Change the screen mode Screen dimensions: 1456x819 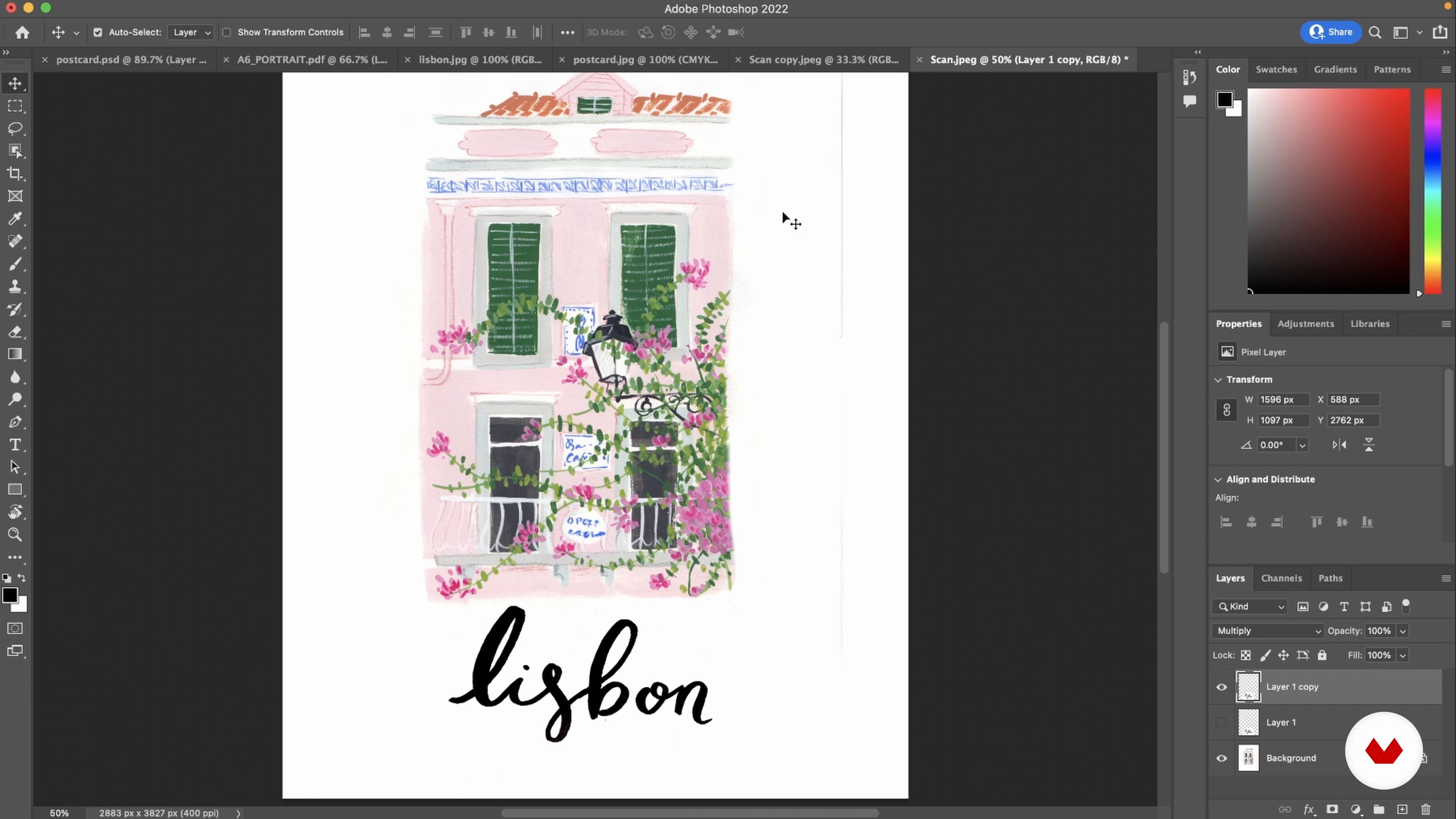tap(15, 651)
